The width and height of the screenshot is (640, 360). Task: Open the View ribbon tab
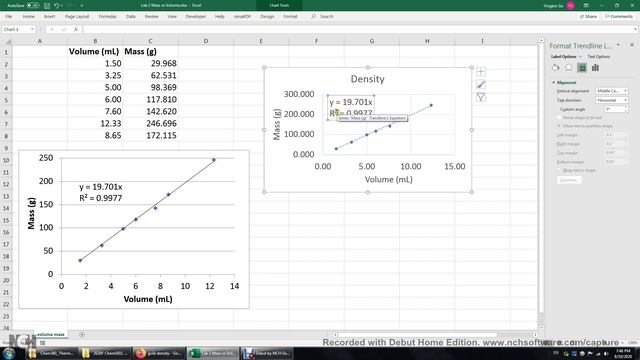point(172,16)
